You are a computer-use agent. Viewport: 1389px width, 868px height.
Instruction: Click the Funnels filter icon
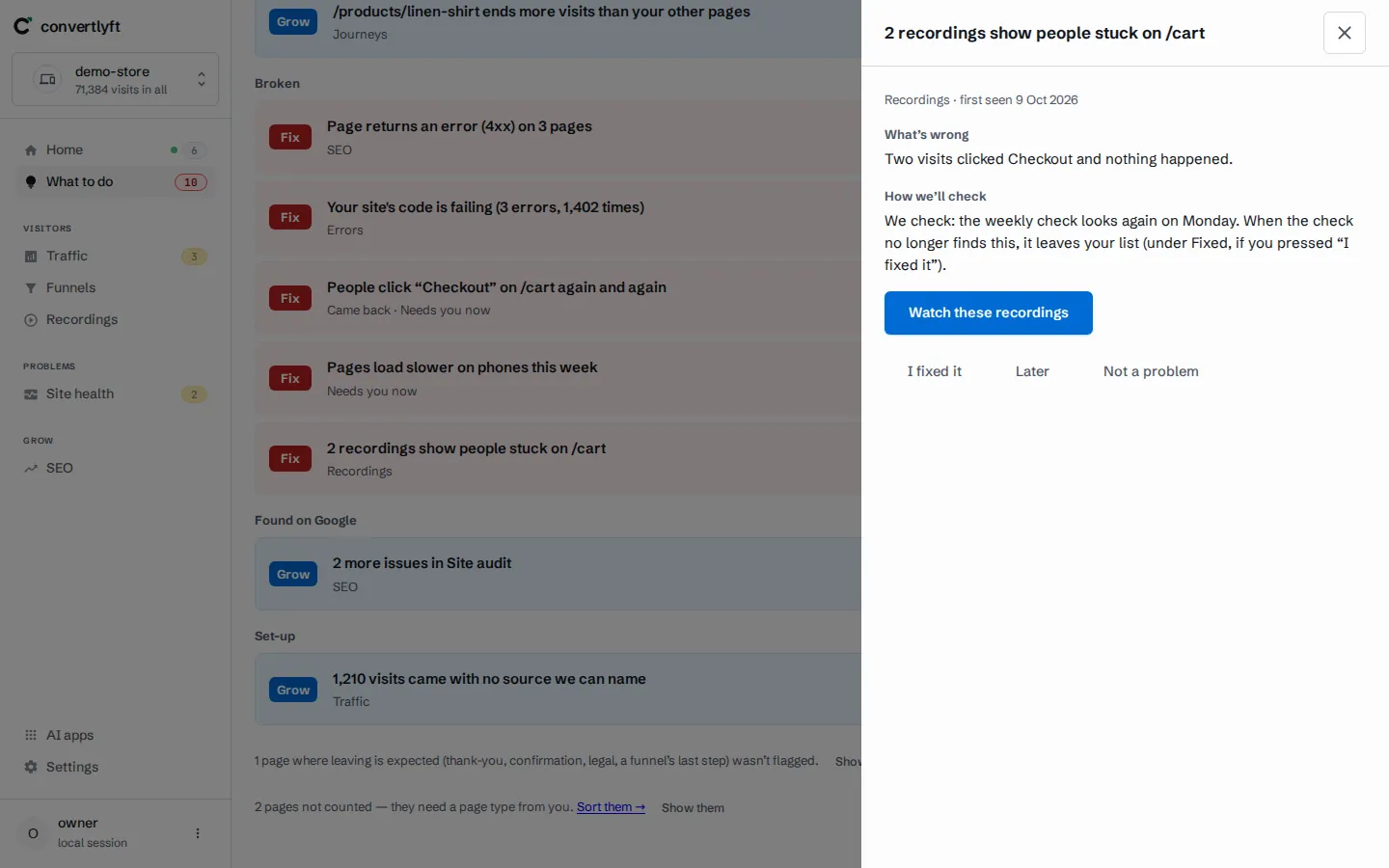point(31,288)
